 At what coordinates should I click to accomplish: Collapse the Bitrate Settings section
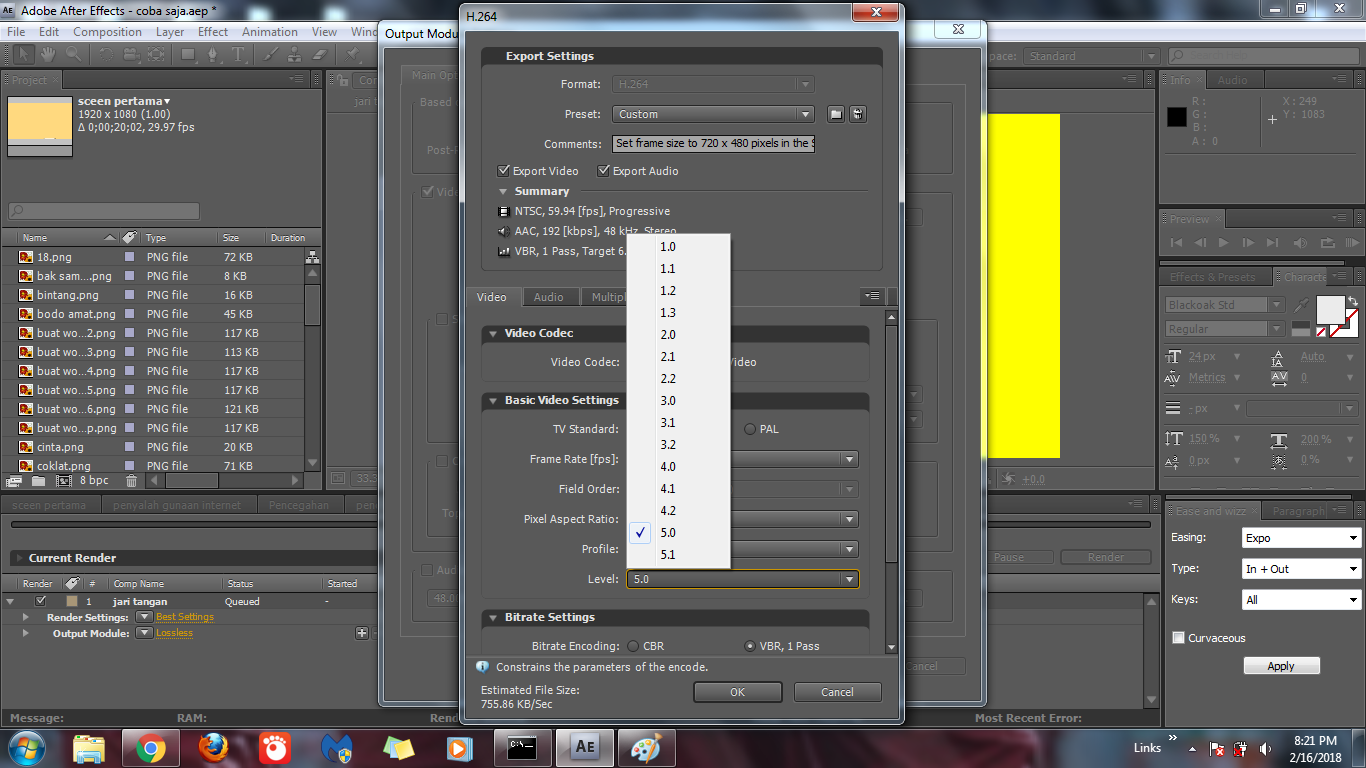click(x=493, y=617)
